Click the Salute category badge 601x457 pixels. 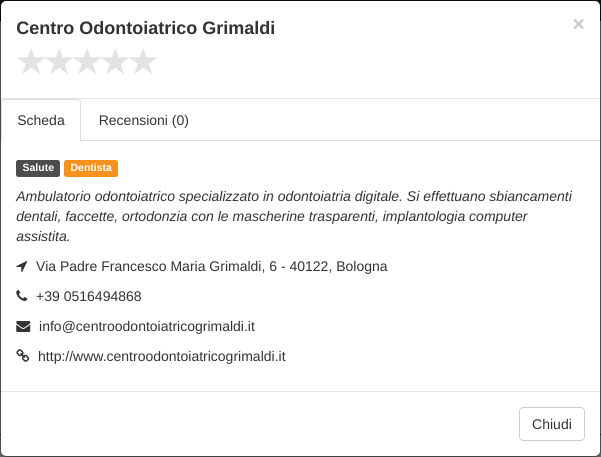[38, 168]
